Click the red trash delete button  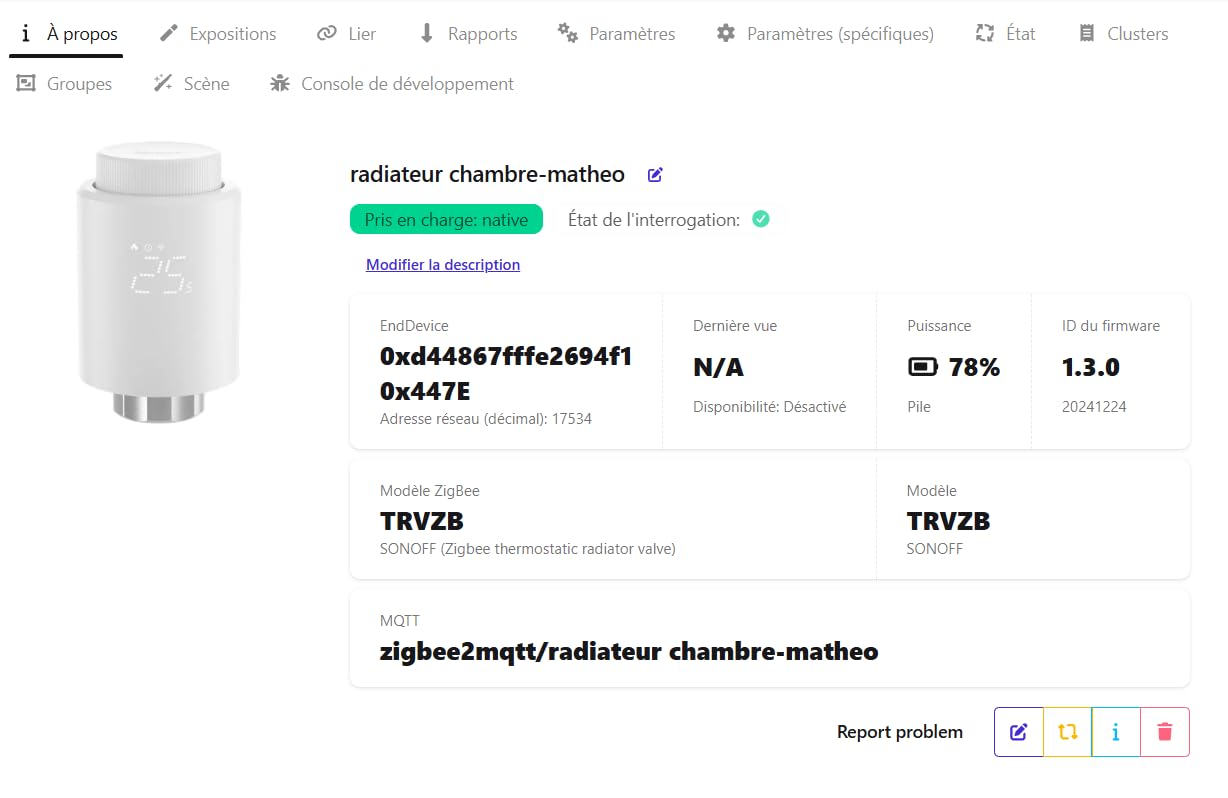(x=1164, y=732)
